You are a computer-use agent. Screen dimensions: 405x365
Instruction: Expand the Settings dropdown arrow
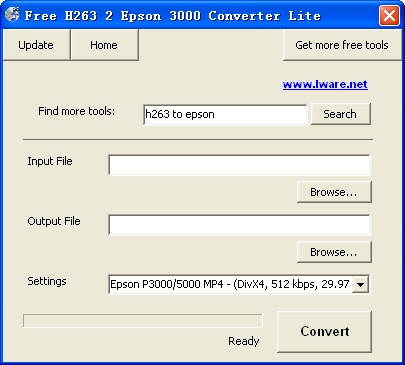[x=360, y=285]
